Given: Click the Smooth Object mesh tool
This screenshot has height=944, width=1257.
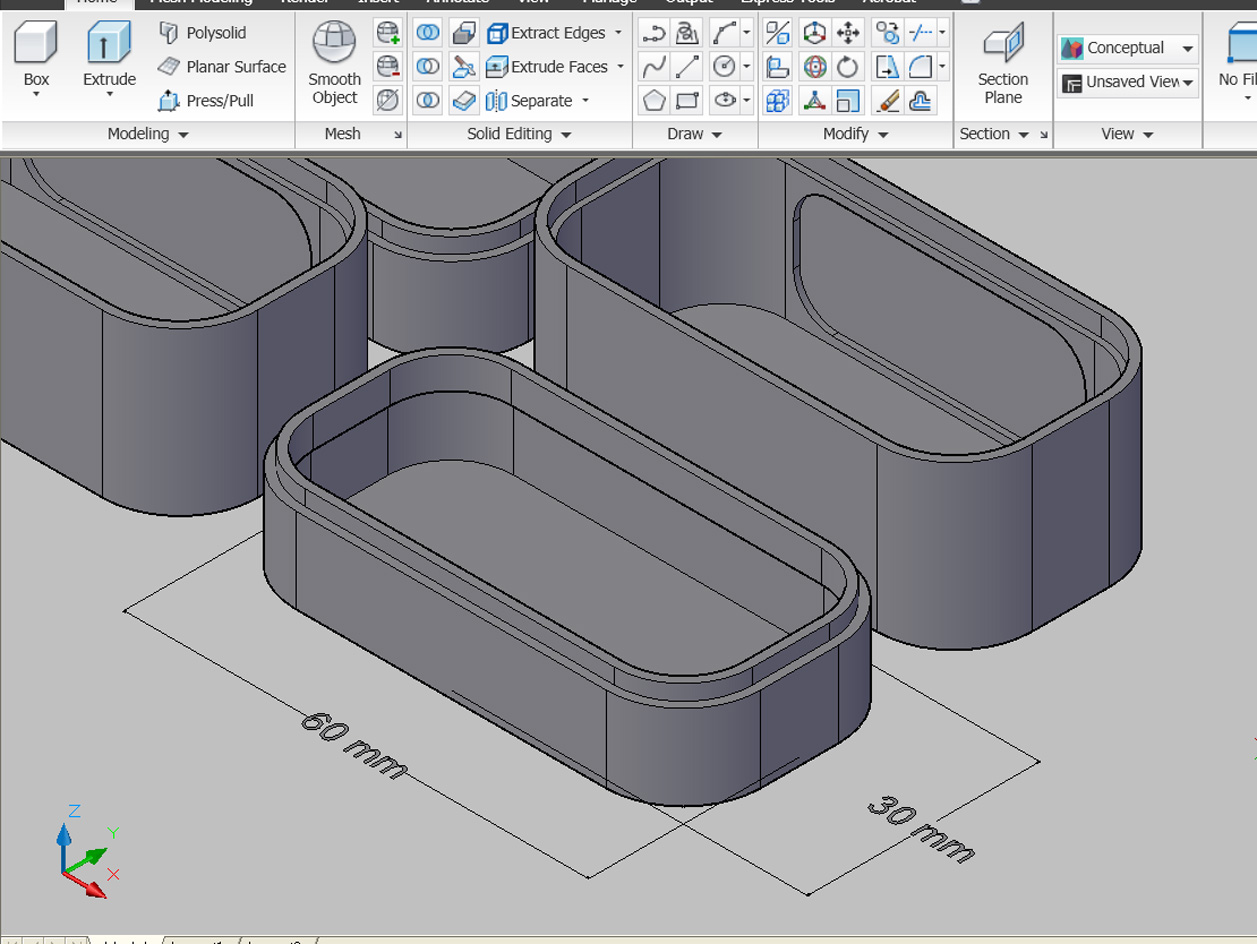Looking at the screenshot, I should [334, 62].
